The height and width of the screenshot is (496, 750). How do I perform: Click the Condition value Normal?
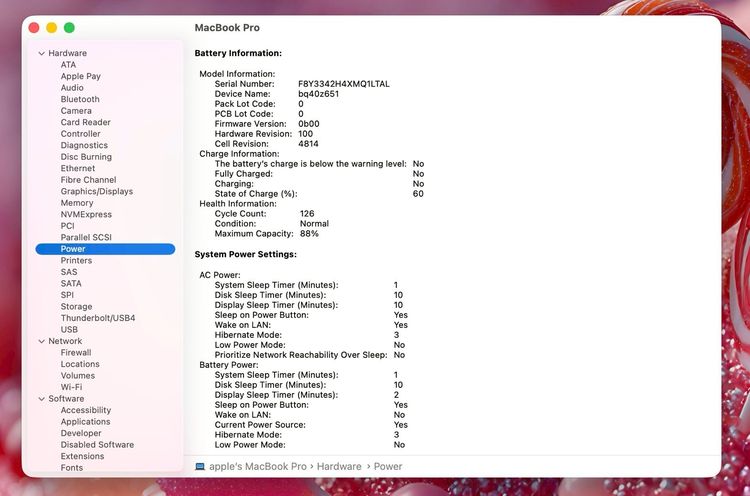click(x=314, y=224)
